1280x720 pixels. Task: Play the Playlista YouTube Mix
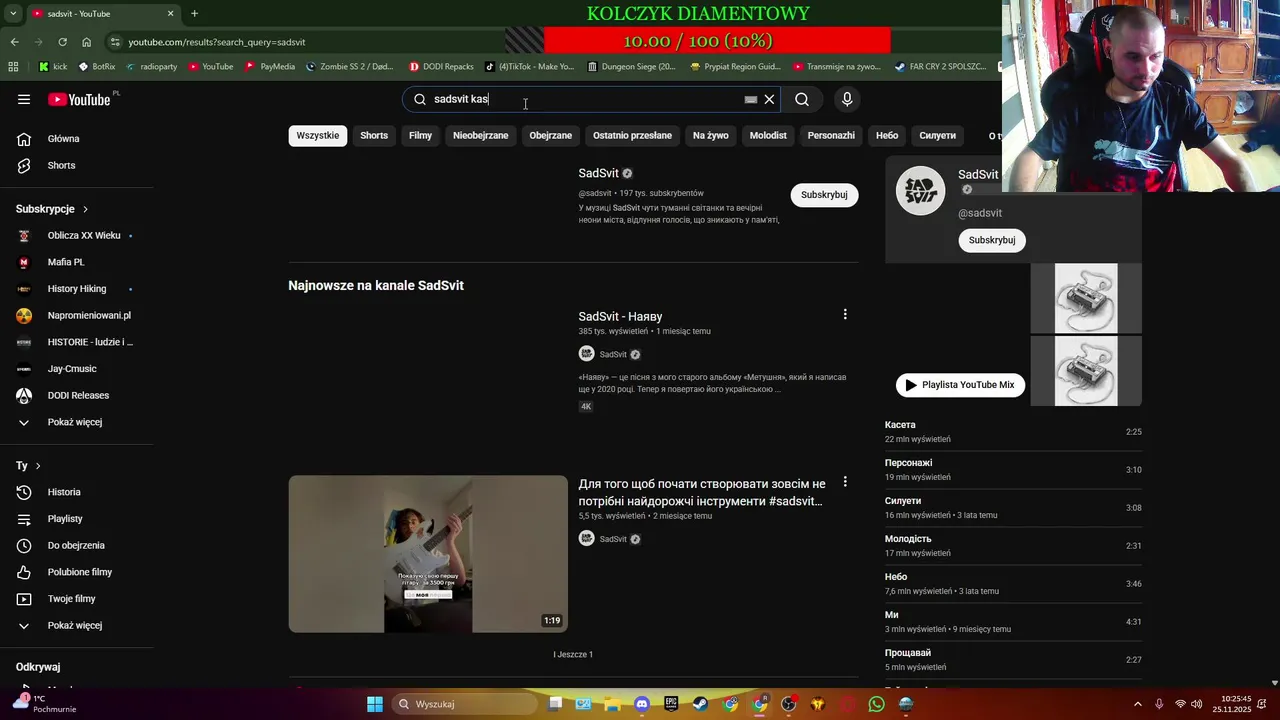click(960, 385)
